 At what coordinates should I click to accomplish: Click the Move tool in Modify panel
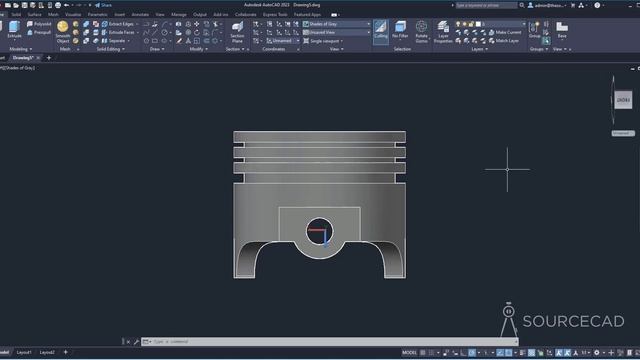pyautogui.click(x=197, y=24)
